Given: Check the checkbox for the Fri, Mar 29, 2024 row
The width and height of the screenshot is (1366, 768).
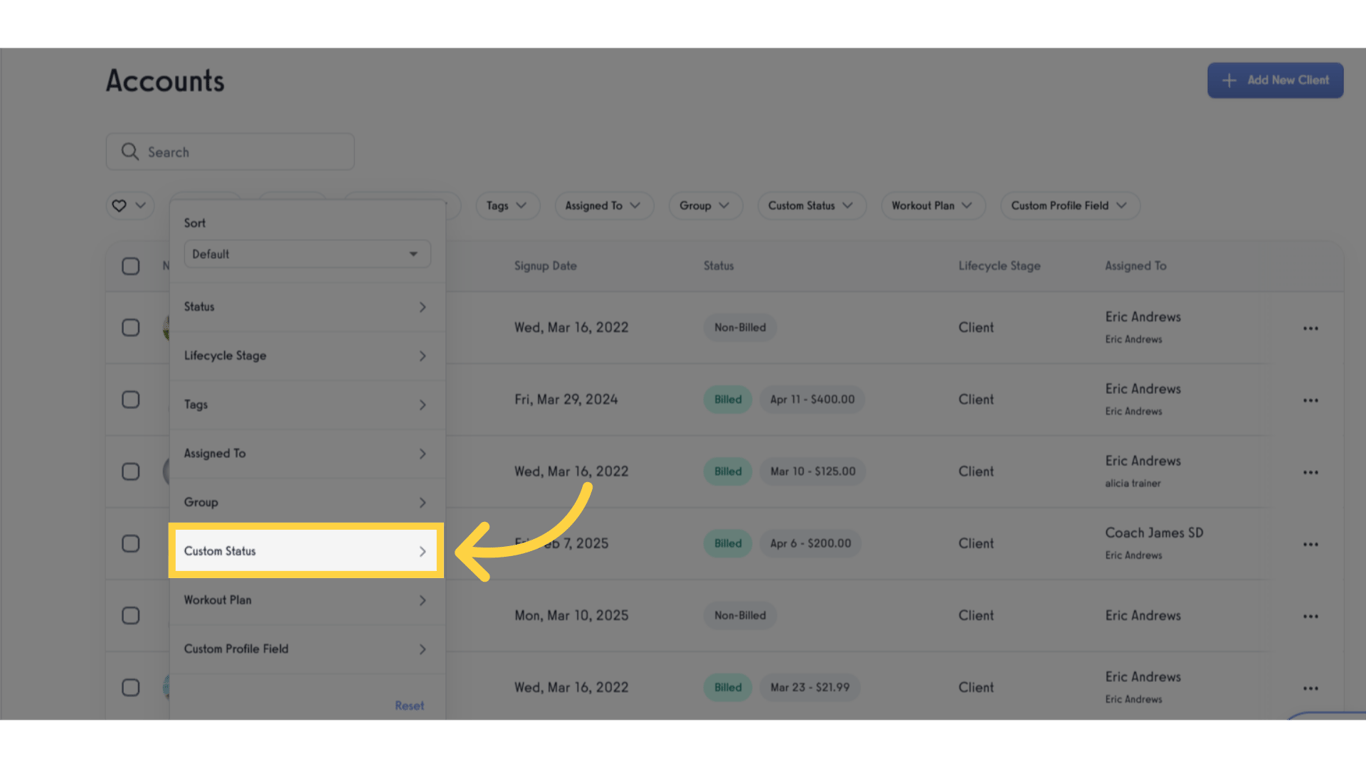Looking at the screenshot, I should click(131, 399).
